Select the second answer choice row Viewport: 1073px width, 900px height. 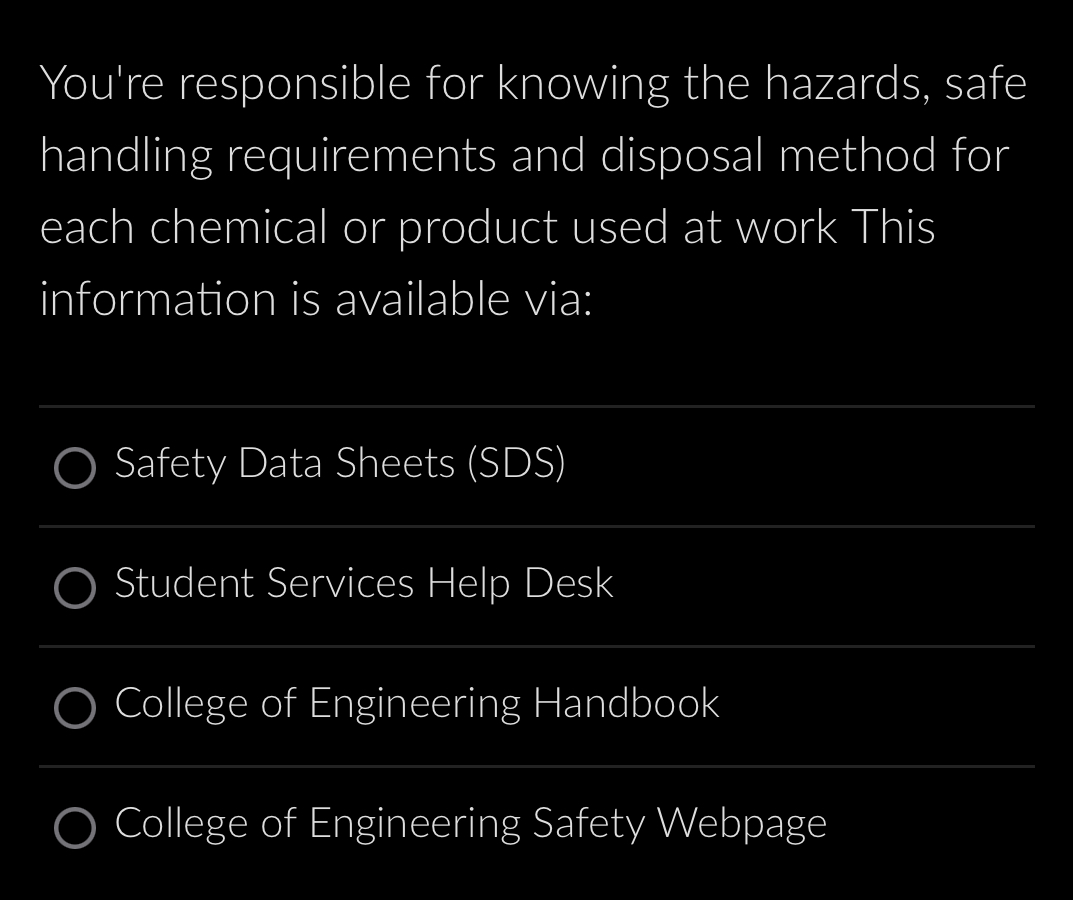click(x=536, y=586)
